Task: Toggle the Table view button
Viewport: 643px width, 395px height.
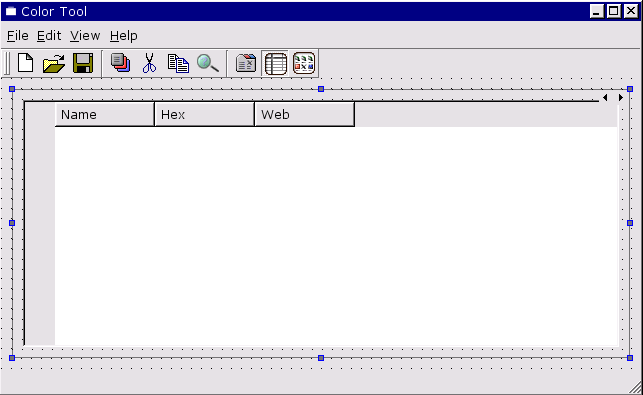Action: click(x=276, y=64)
